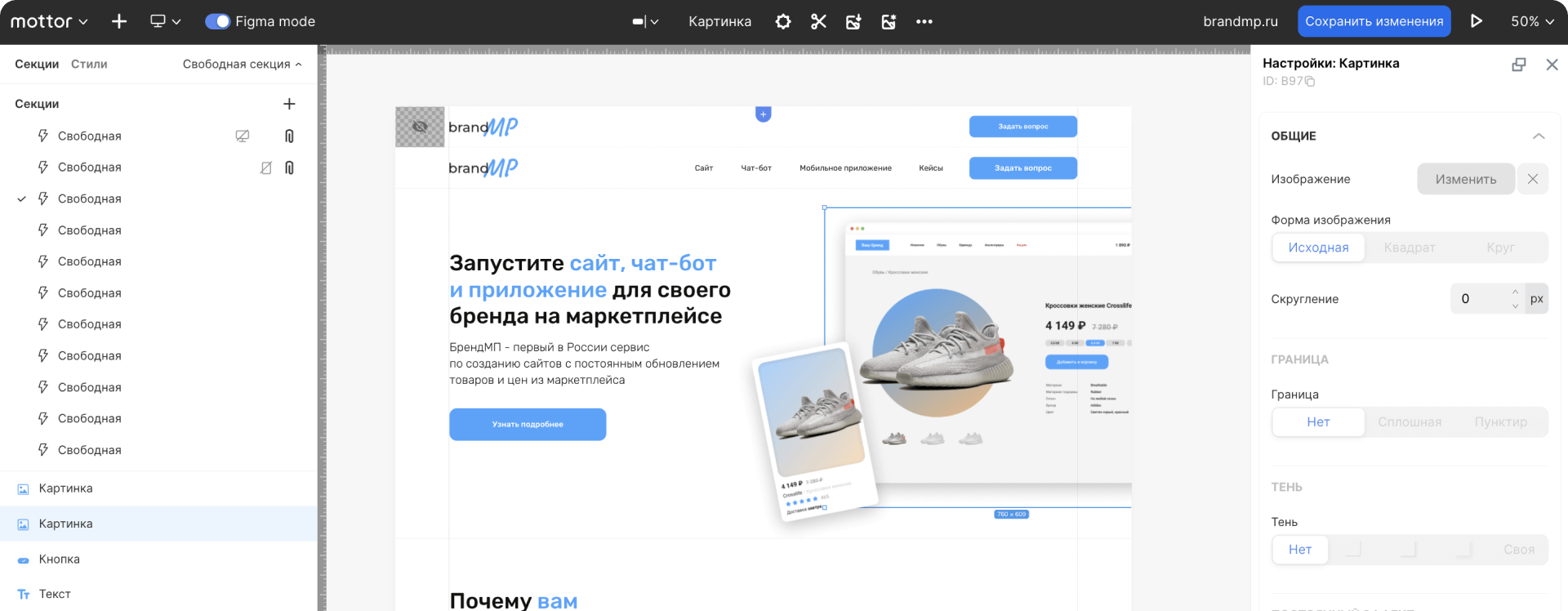Open the 50% zoom dropdown

pyautogui.click(x=1532, y=21)
